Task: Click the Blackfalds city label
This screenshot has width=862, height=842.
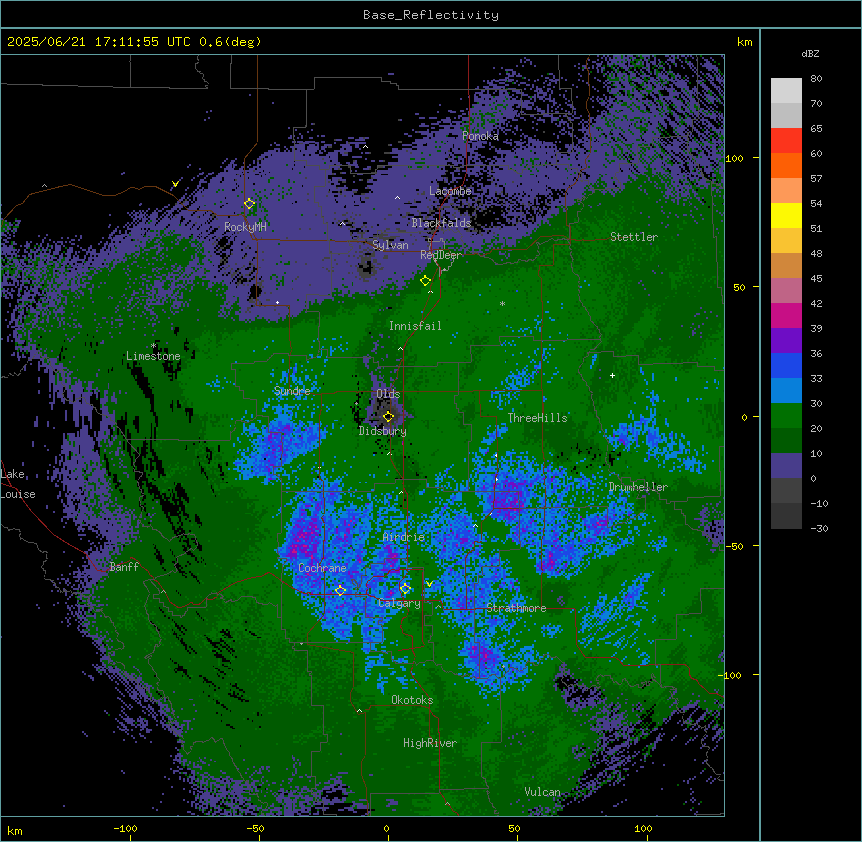Action: [441, 223]
